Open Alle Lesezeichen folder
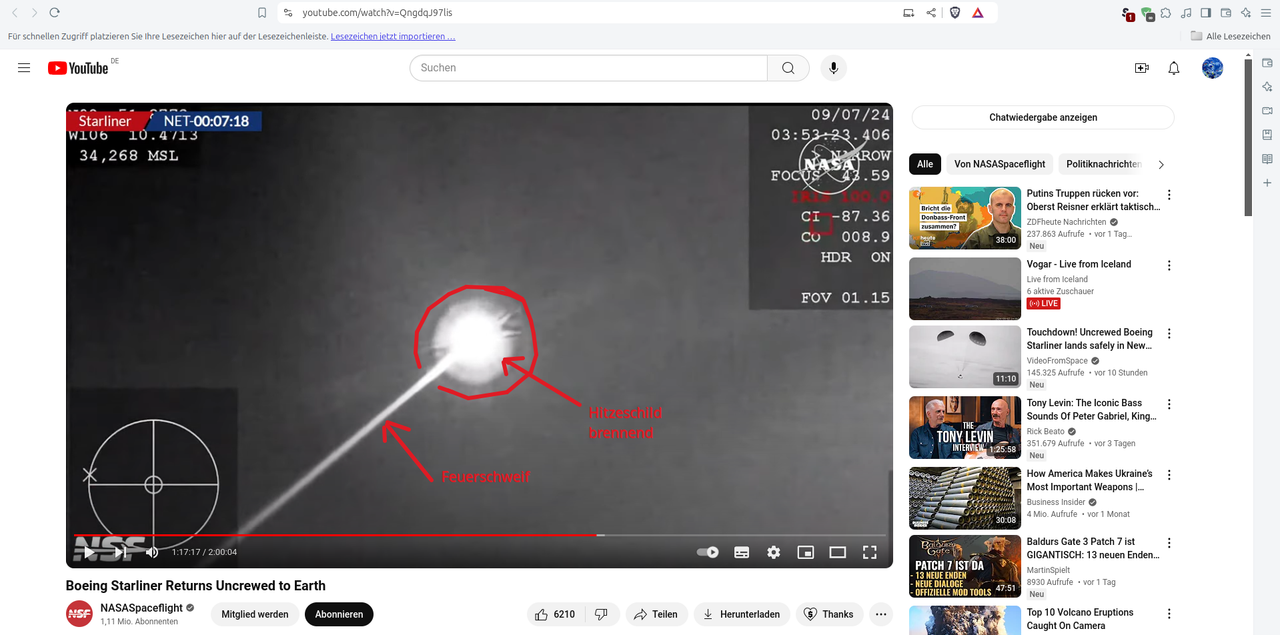The image size is (1280, 635). pos(1231,36)
